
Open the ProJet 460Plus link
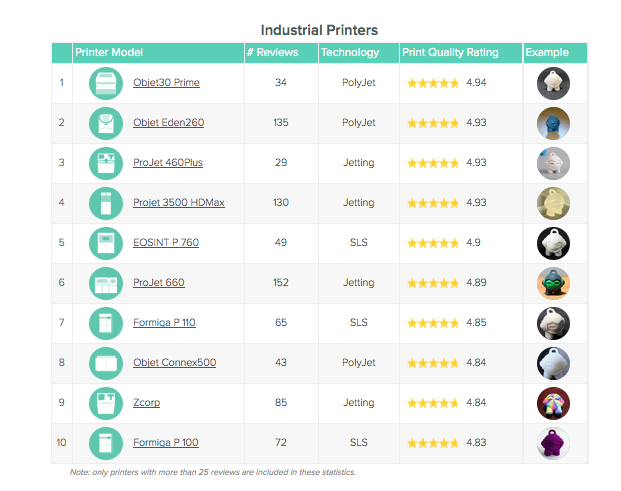click(x=168, y=162)
